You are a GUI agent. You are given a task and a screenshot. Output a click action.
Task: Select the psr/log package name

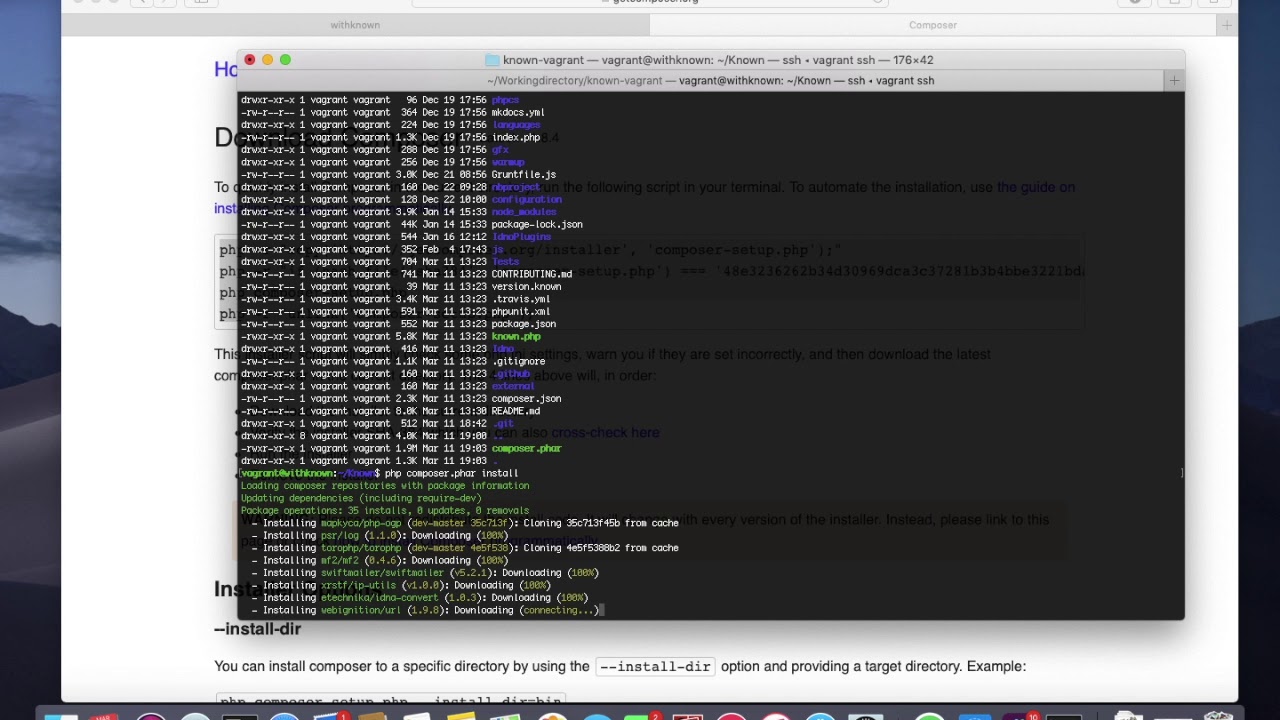point(340,536)
